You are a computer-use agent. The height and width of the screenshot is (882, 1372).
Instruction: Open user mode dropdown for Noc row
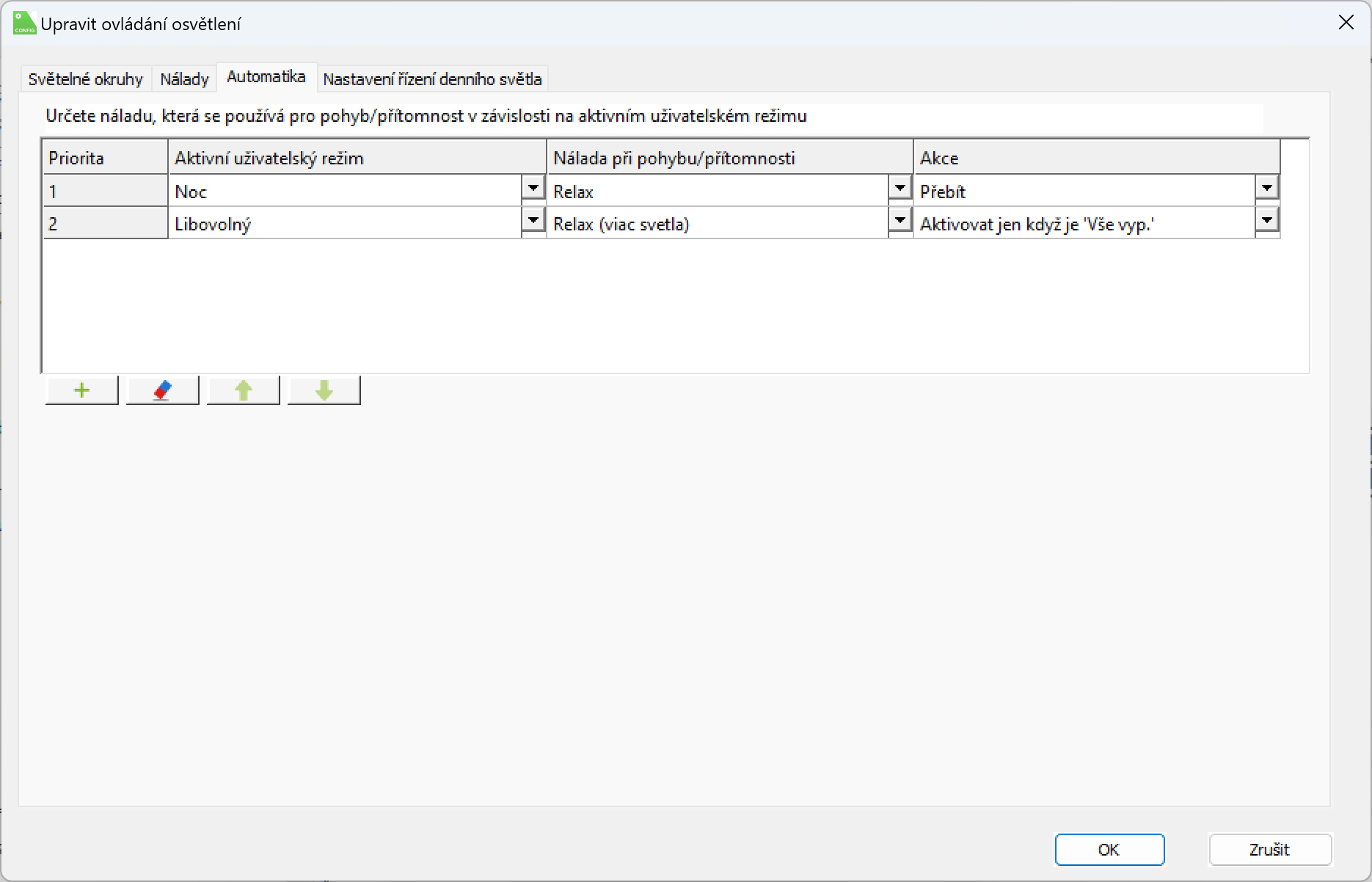click(533, 188)
